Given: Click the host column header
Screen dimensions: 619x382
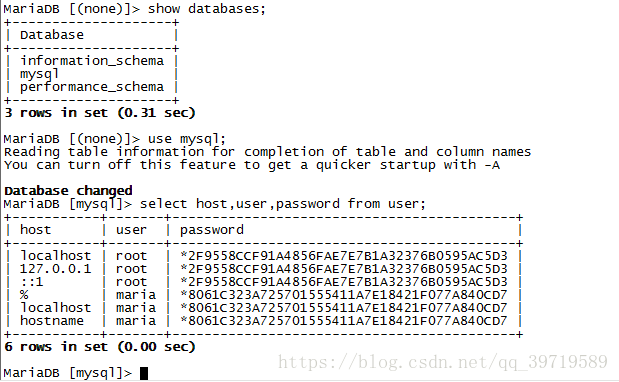Looking at the screenshot, I should tap(36, 230).
